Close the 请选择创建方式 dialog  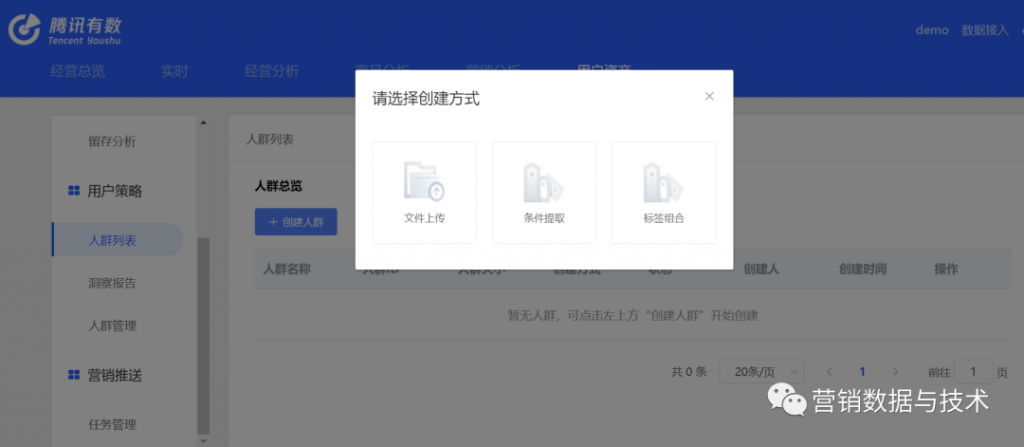click(709, 96)
